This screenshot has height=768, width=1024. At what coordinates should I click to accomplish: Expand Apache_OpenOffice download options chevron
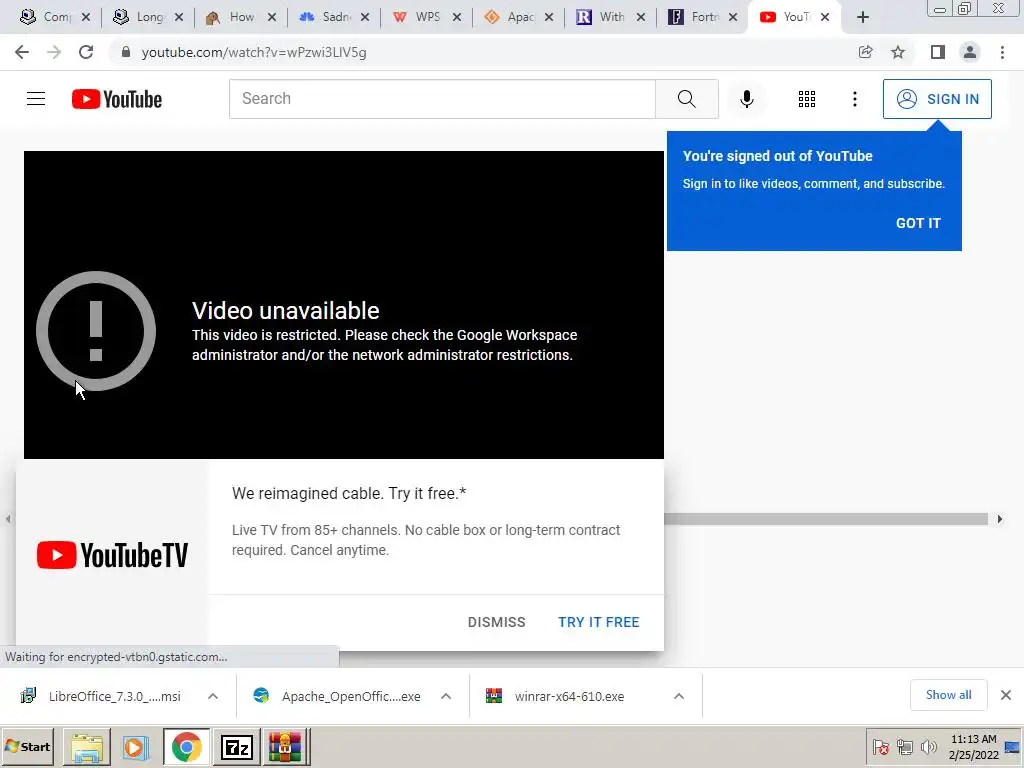tap(446, 696)
